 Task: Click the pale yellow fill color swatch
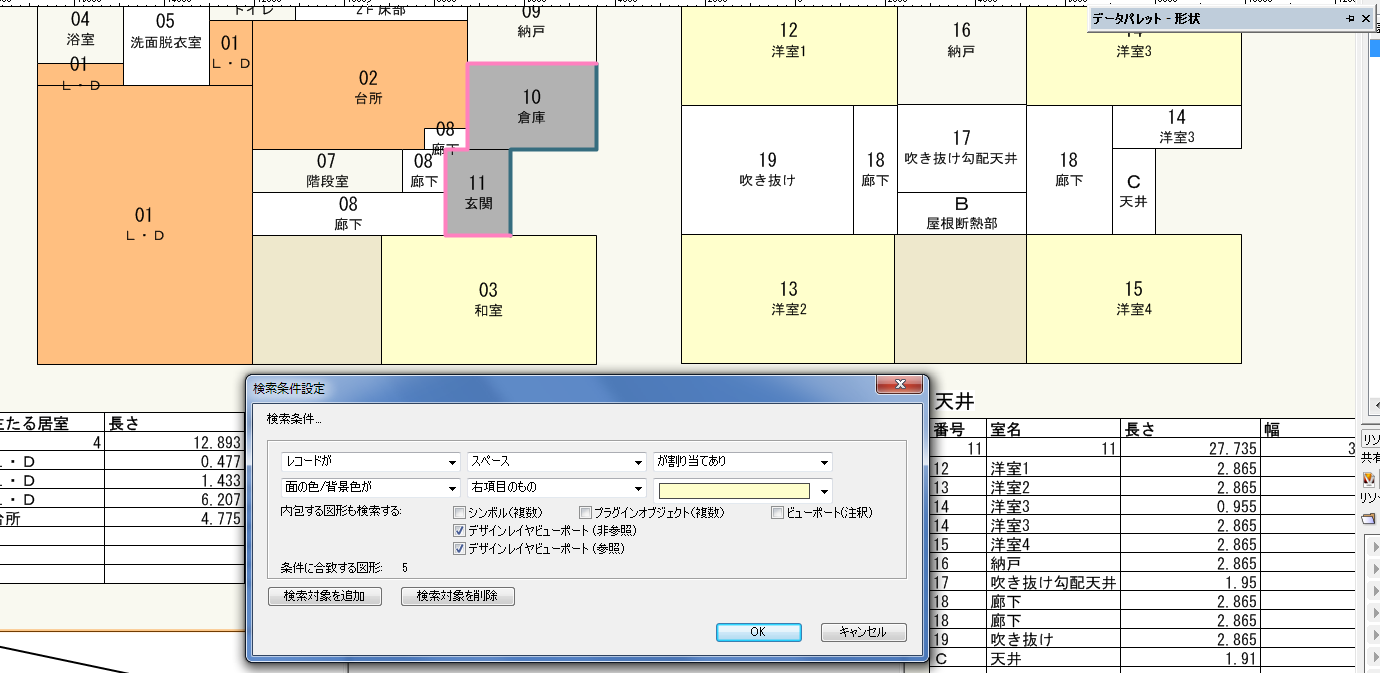pos(733,490)
